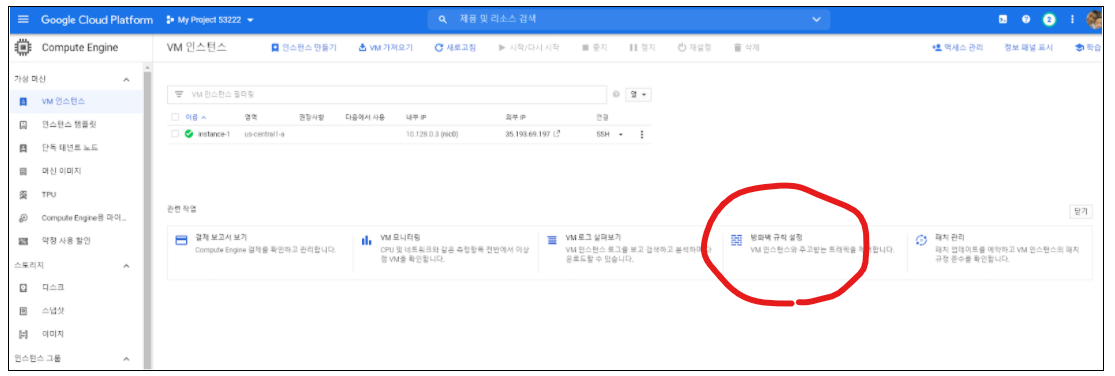This screenshot has height=376, width=1115.
Task: Expand the search bar dropdown chevron
Action: [816, 20]
